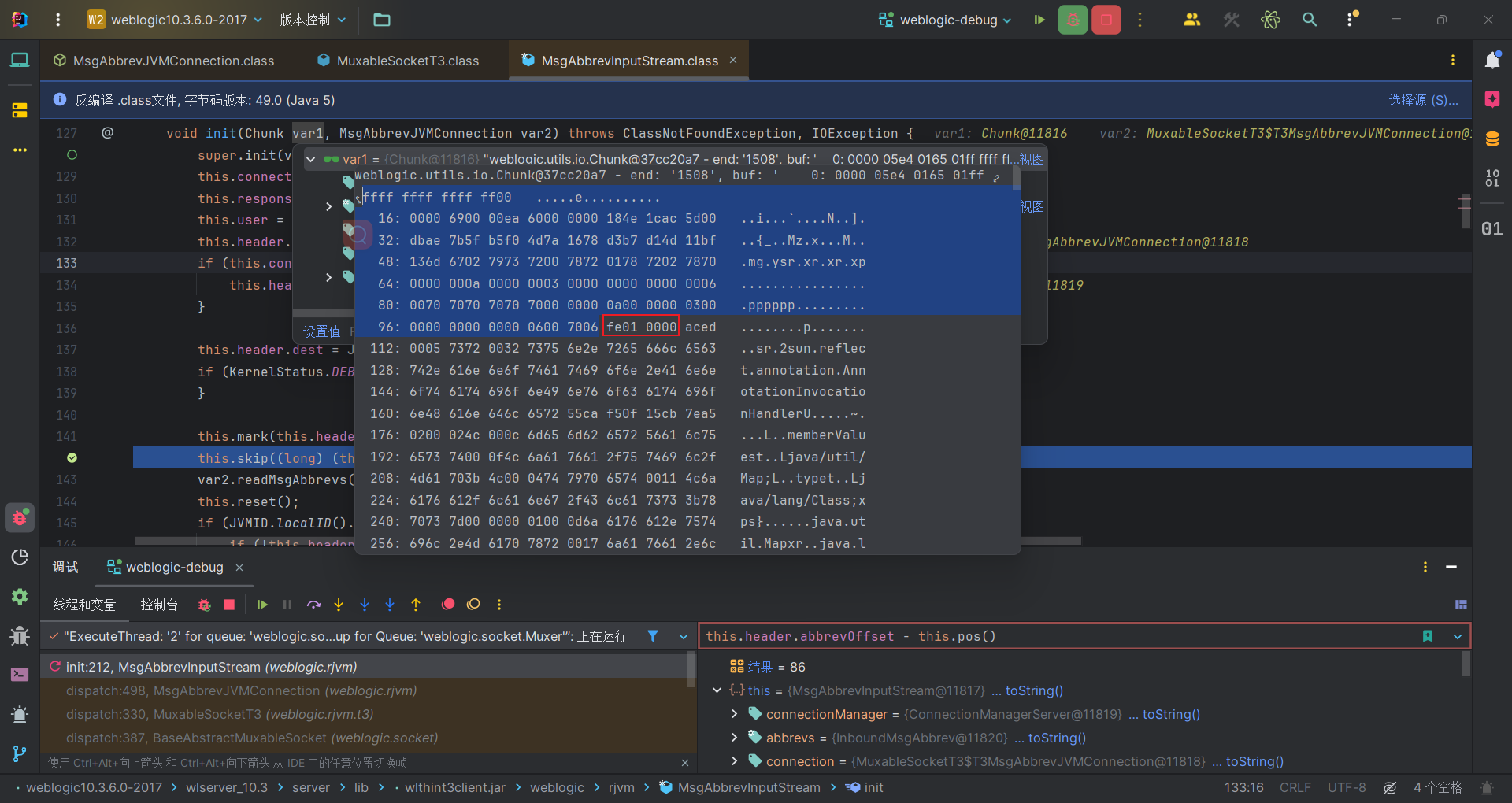The height and width of the screenshot is (803, 1512).
Task: Switch to MsgAbbrevJVMConnection.class tab
Action: click(163, 61)
